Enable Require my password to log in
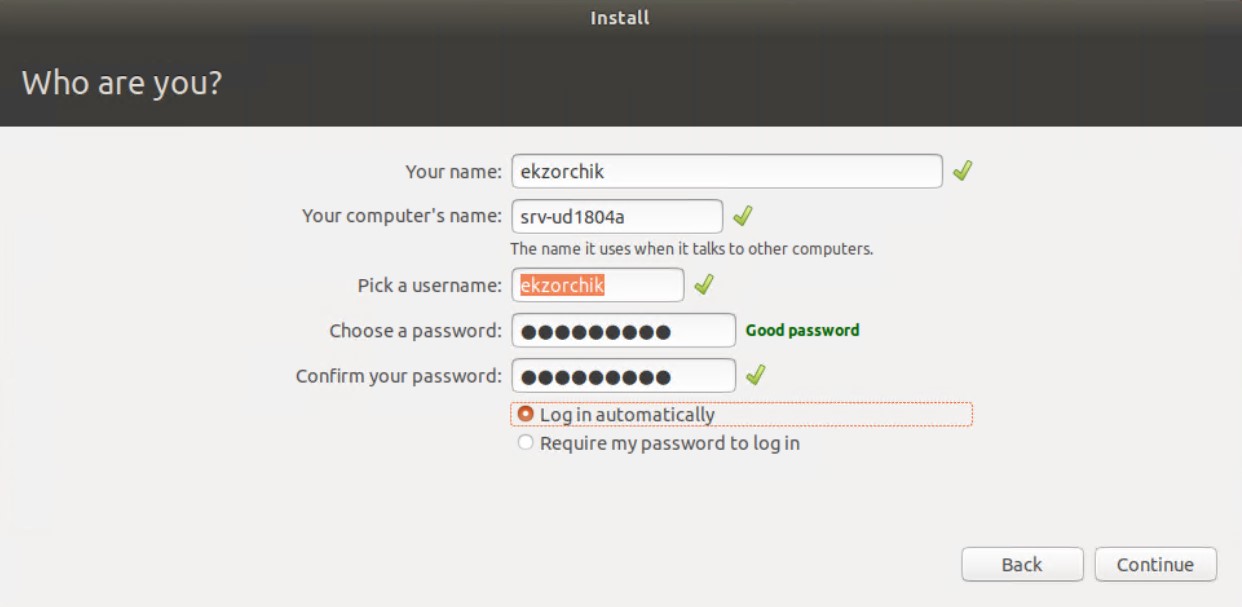 point(526,443)
